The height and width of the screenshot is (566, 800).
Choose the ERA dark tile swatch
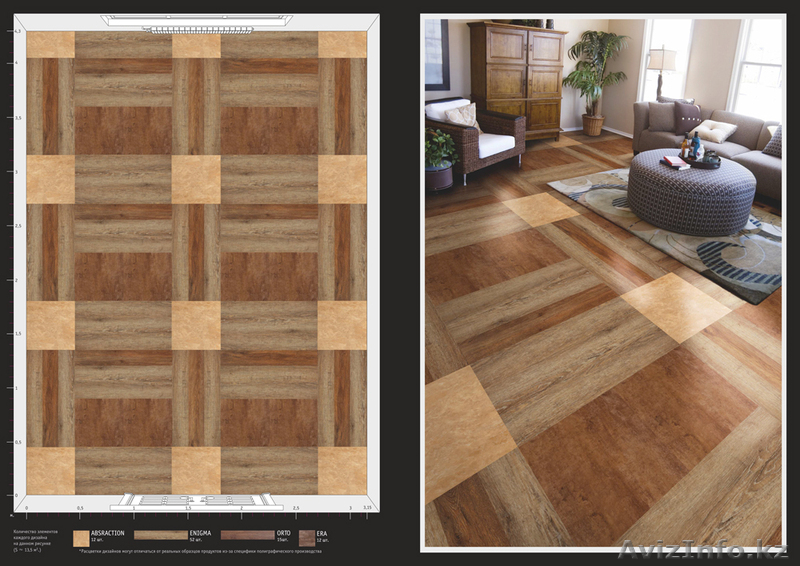click(x=307, y=538)
